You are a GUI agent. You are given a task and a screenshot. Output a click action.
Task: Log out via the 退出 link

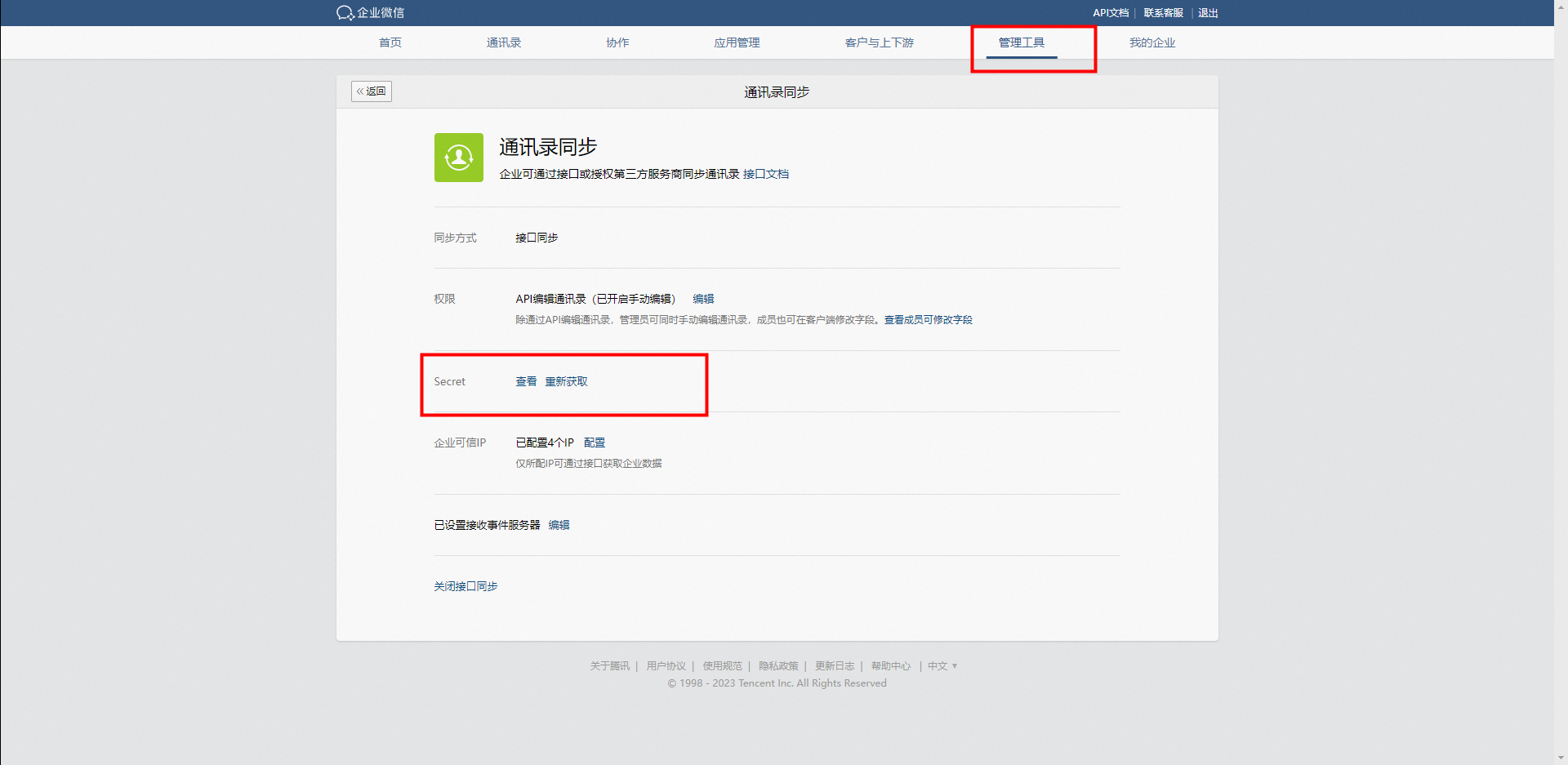coord(1208,13)
